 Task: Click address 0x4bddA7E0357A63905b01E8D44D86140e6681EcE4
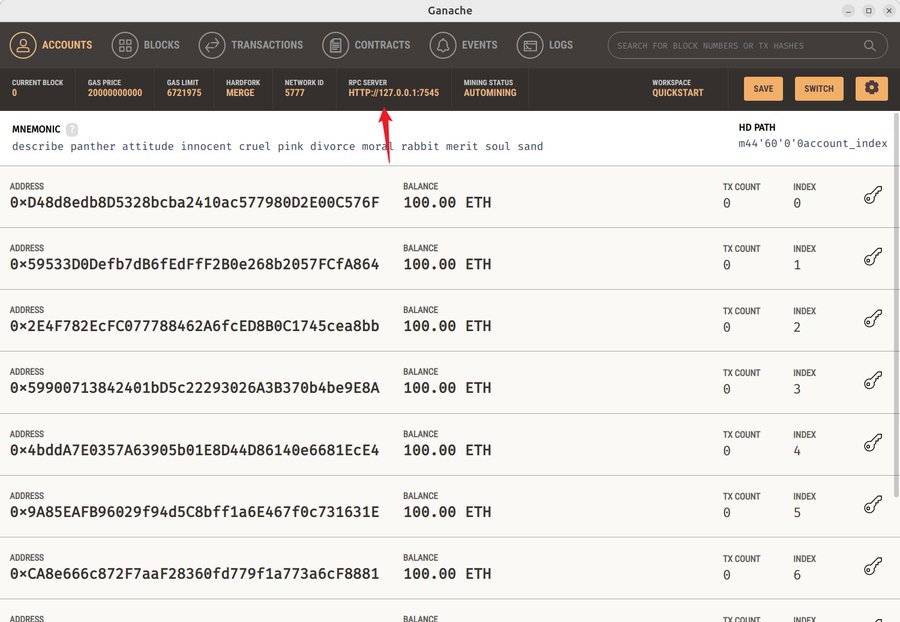(x=195, y=450)
